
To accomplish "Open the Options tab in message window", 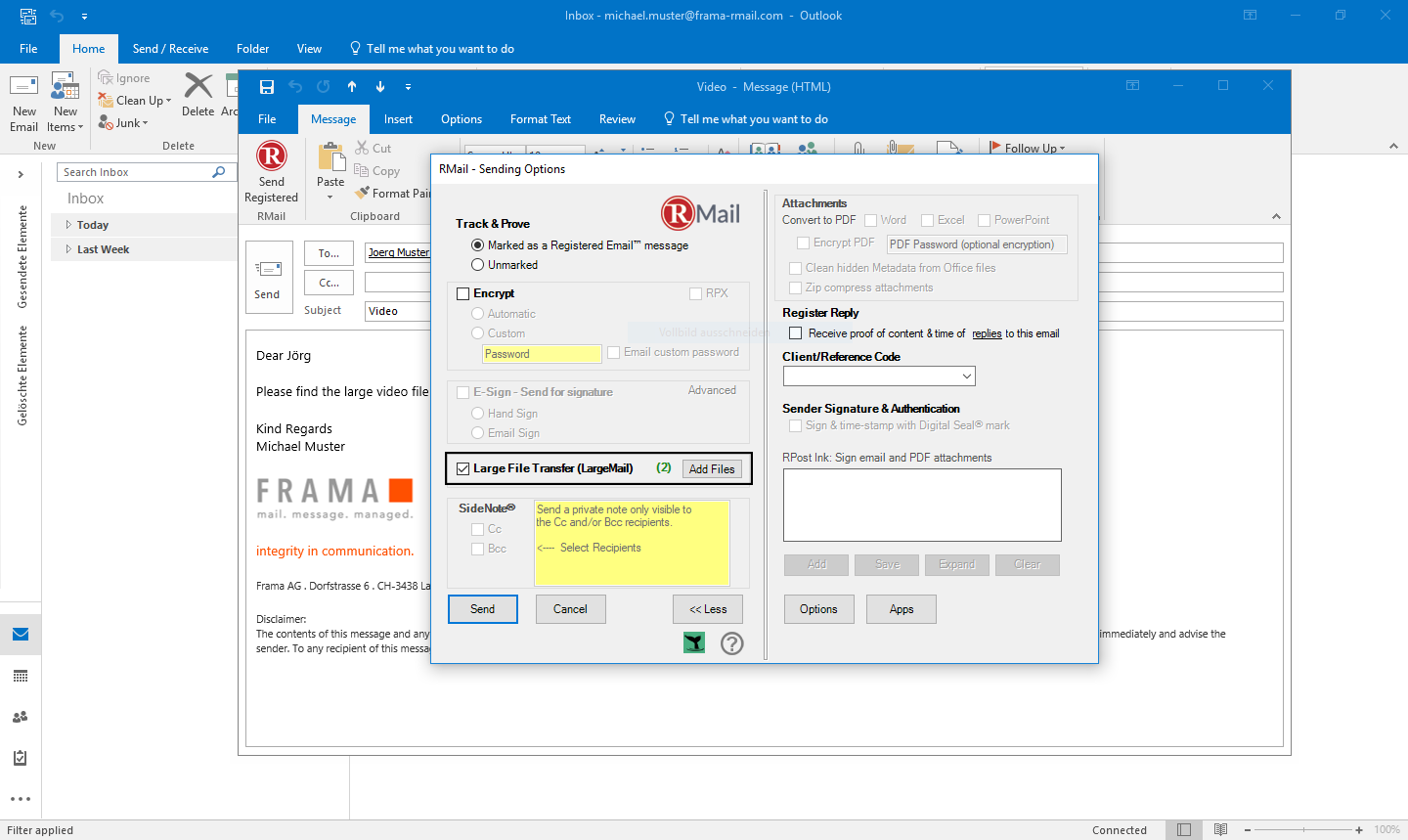I will tap(462, 119).
